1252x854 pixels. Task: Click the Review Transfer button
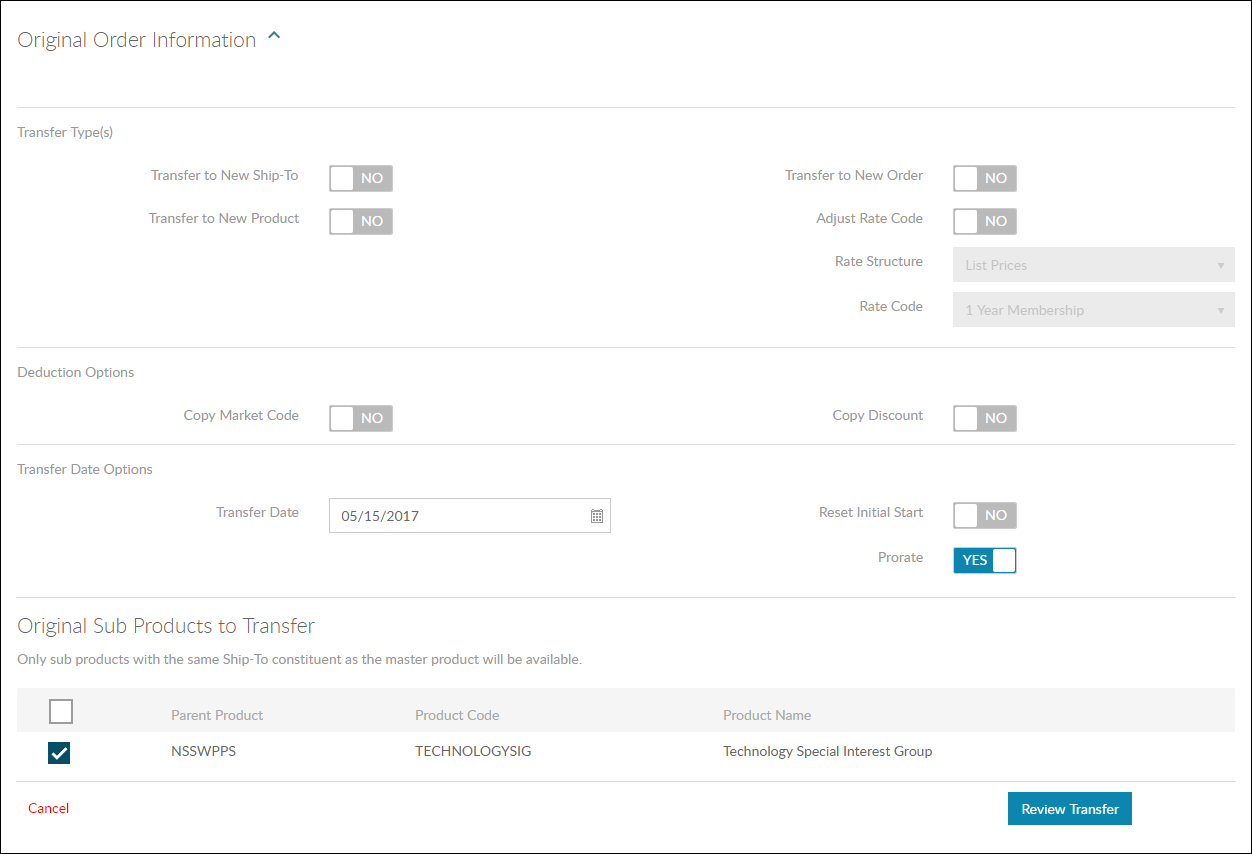coord(1070,809)
